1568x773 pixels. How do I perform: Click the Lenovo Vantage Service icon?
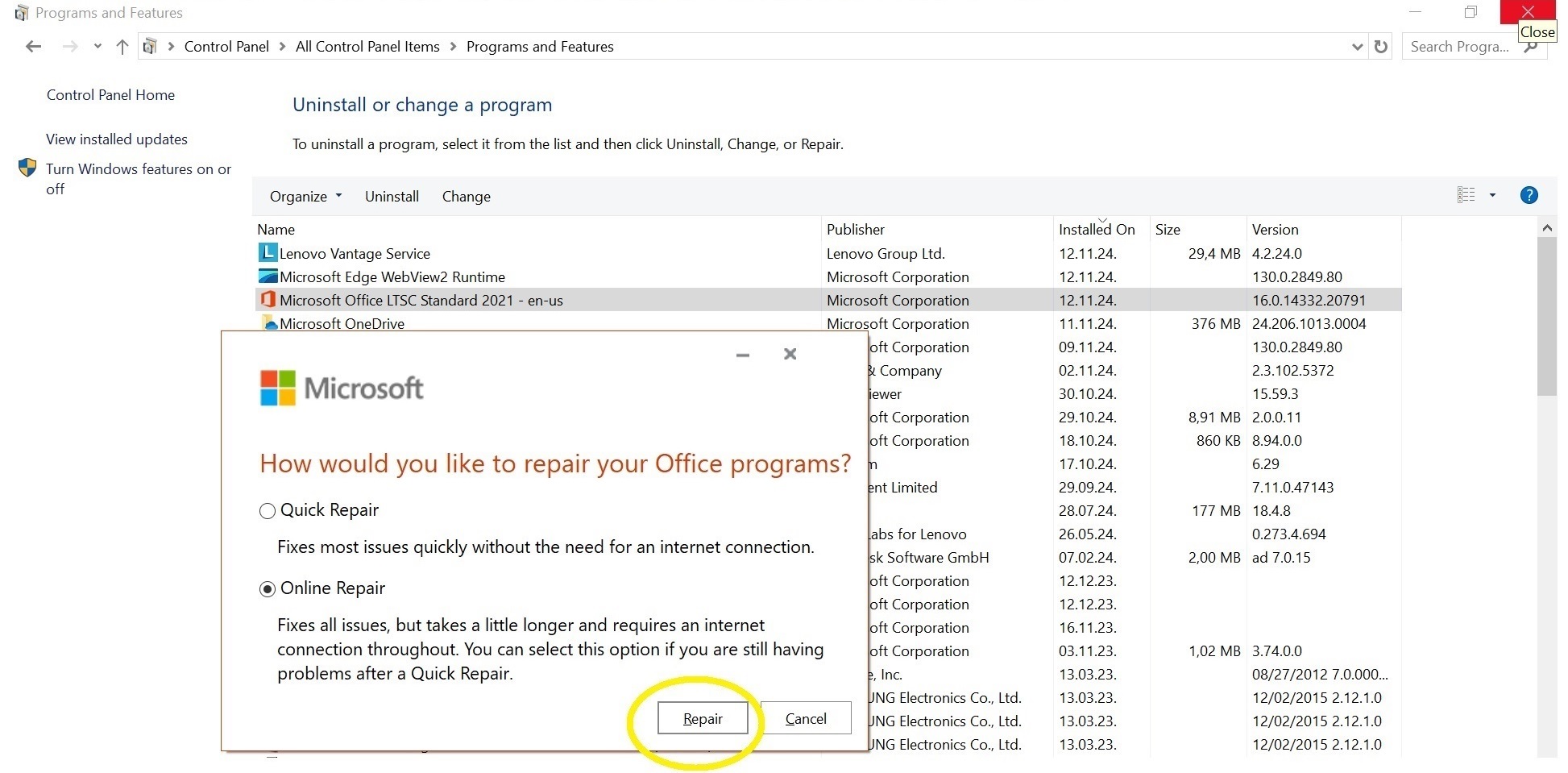(268, 253)
